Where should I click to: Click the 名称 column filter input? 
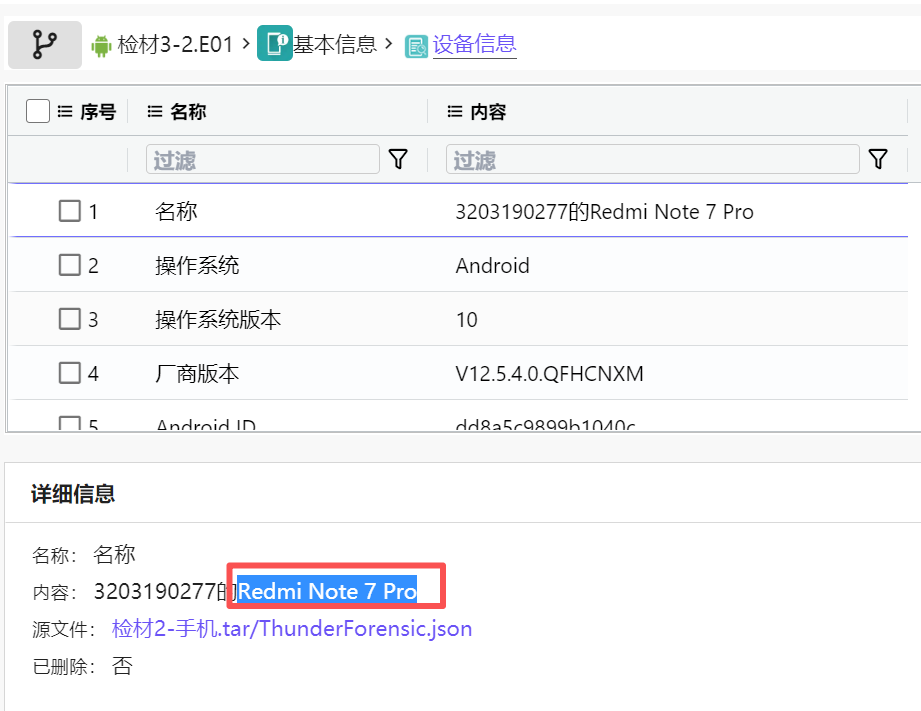(x=263, y=159)
